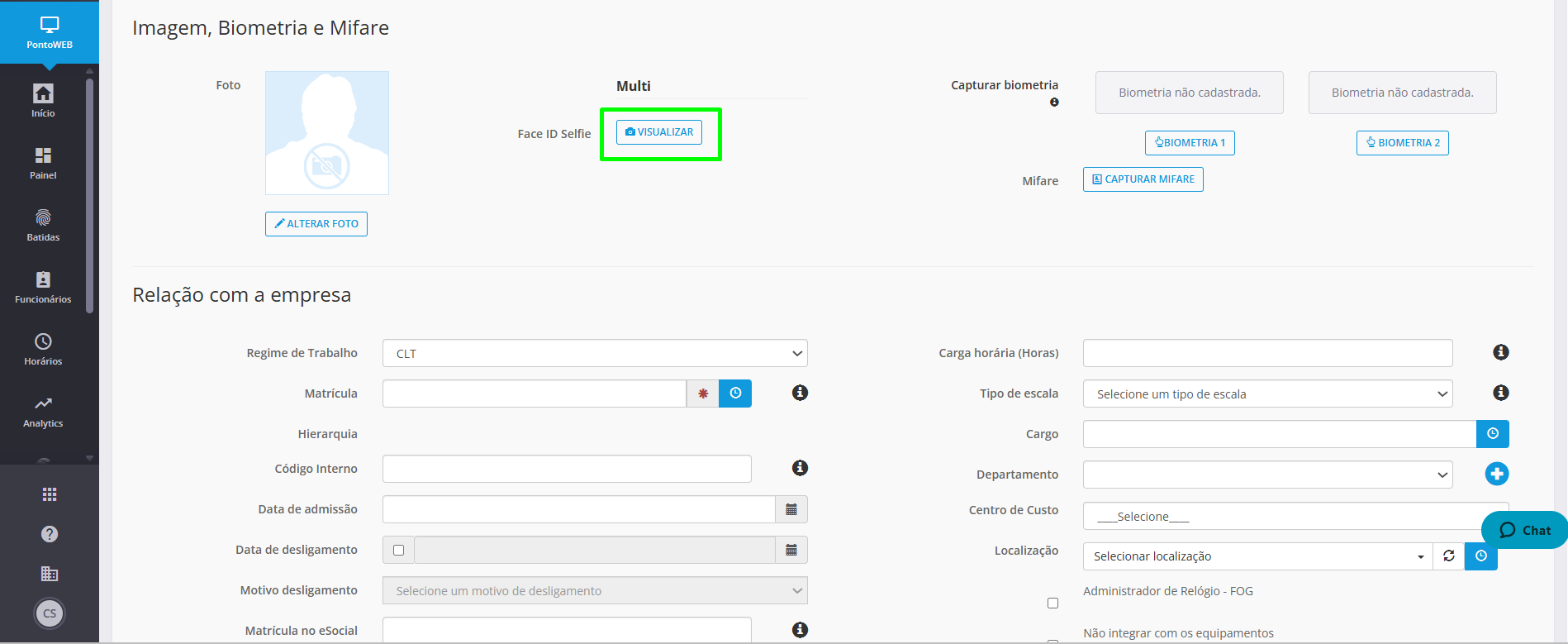Click the BIOMETRIA 1 button
This screenshot has height=644, width=1568.
tap(1190, 143)
